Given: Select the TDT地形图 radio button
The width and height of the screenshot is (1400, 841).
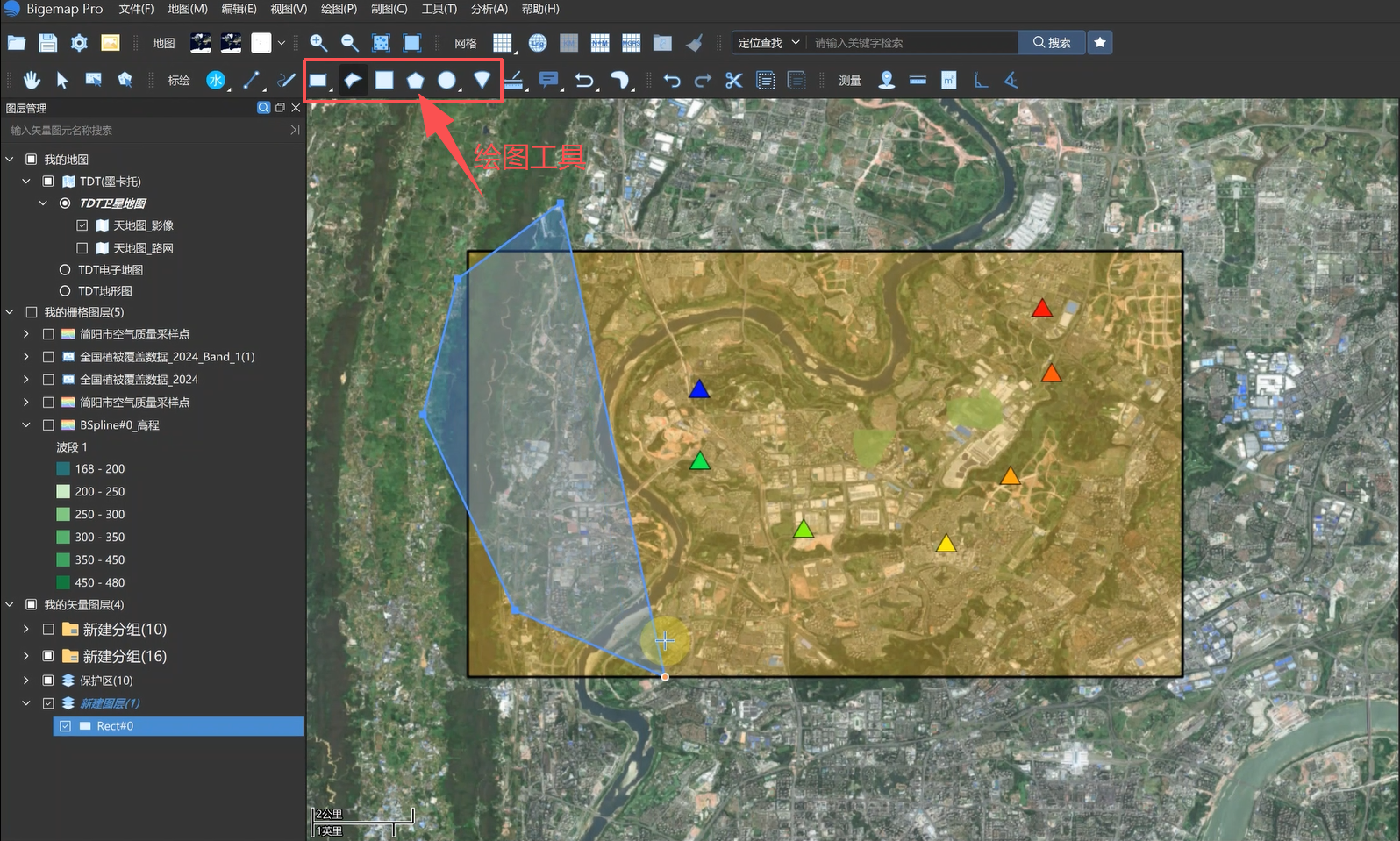Looking at the screenshot, I should pyautogui.click(x=65, y=290).
